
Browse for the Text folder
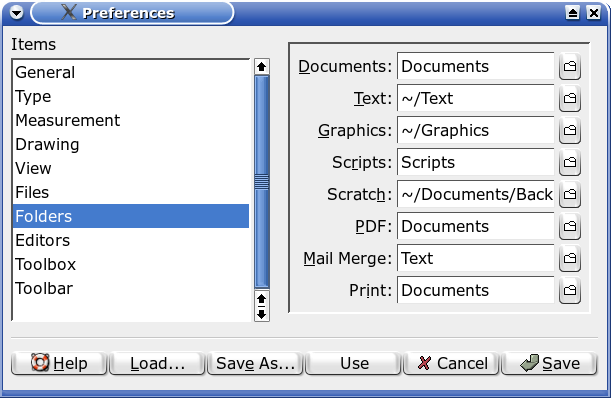[570, 98]
